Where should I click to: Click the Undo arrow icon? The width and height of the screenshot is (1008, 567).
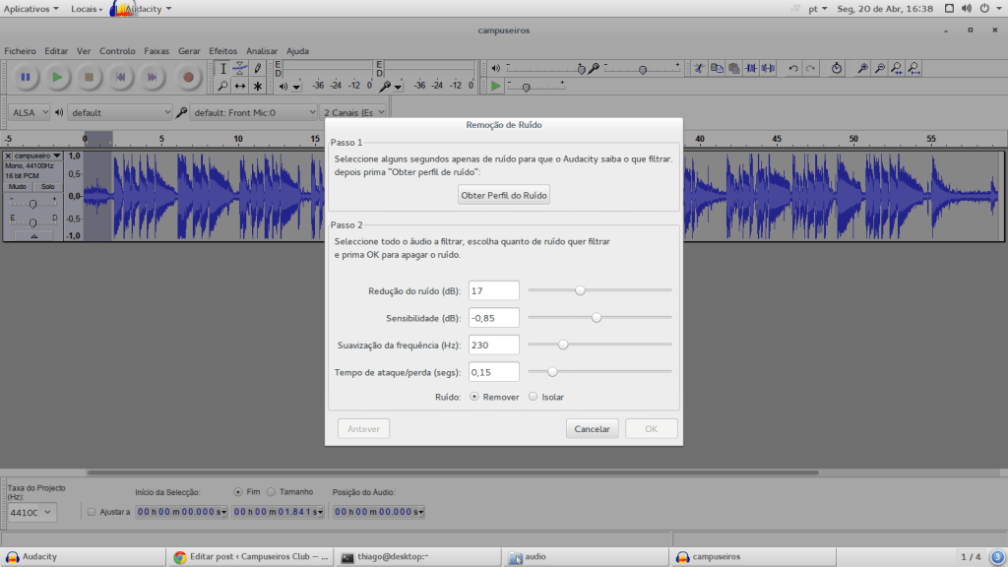[x=793, y=69]
